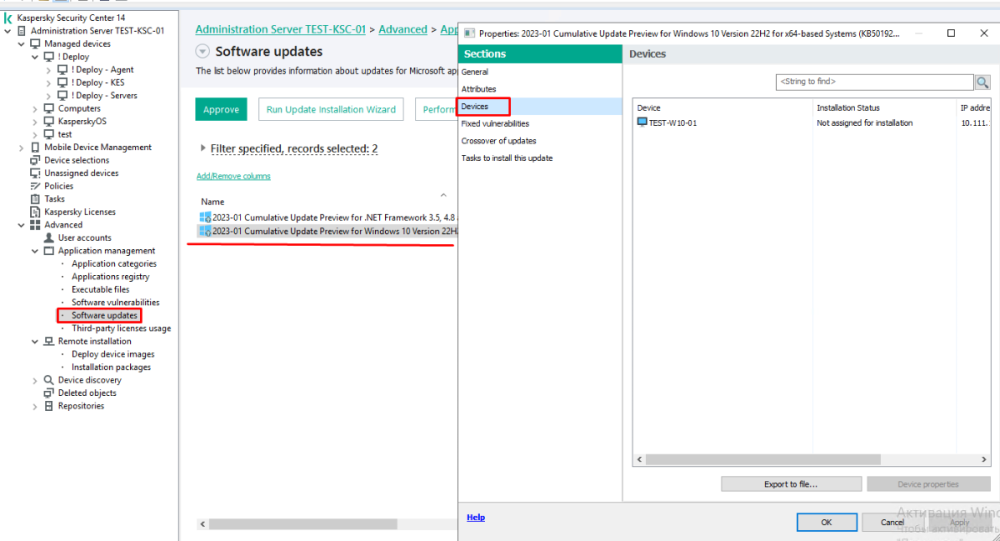Collapse the Managed devices tree node
The height and width of the screenshot is (541, 1000).
pyautogui.click(x=21, y=44)
